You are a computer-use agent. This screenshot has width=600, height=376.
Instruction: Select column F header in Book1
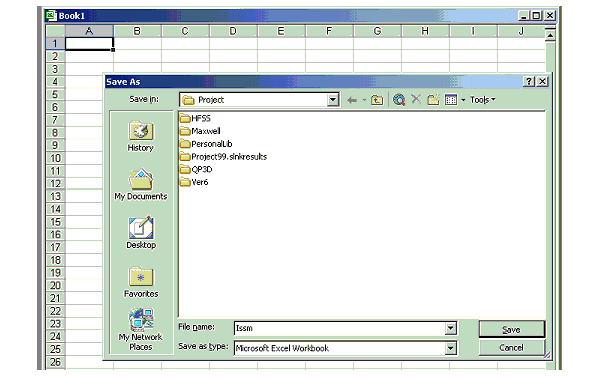click(329, 31)
